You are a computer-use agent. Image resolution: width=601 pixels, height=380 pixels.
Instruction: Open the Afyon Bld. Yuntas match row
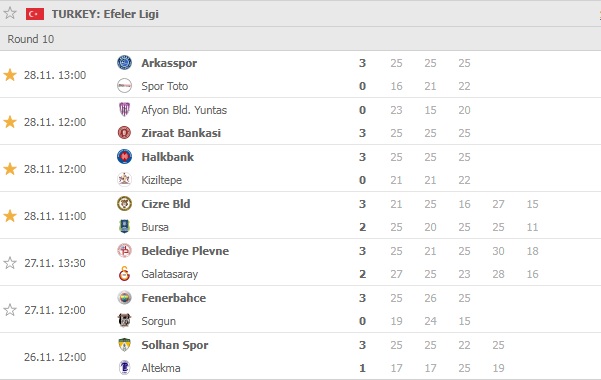300,122
